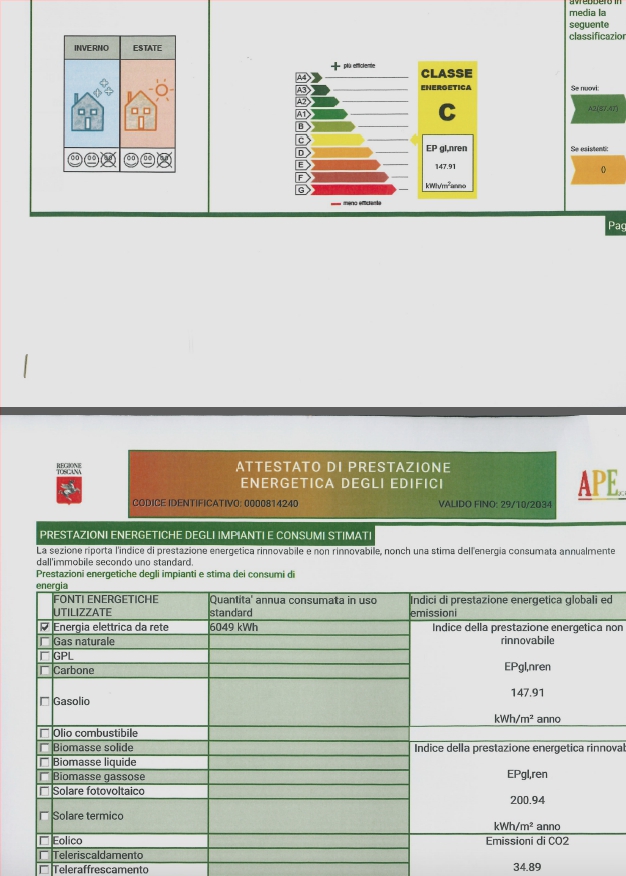Check the GPL checkbox

45,656
